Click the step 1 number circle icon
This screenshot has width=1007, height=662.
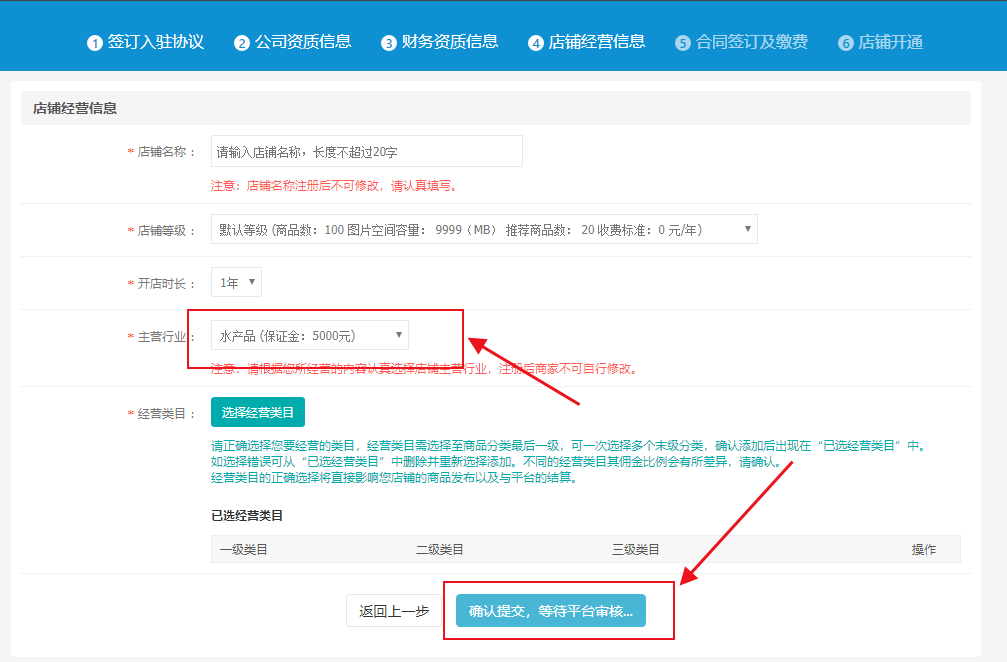(95, 43)
